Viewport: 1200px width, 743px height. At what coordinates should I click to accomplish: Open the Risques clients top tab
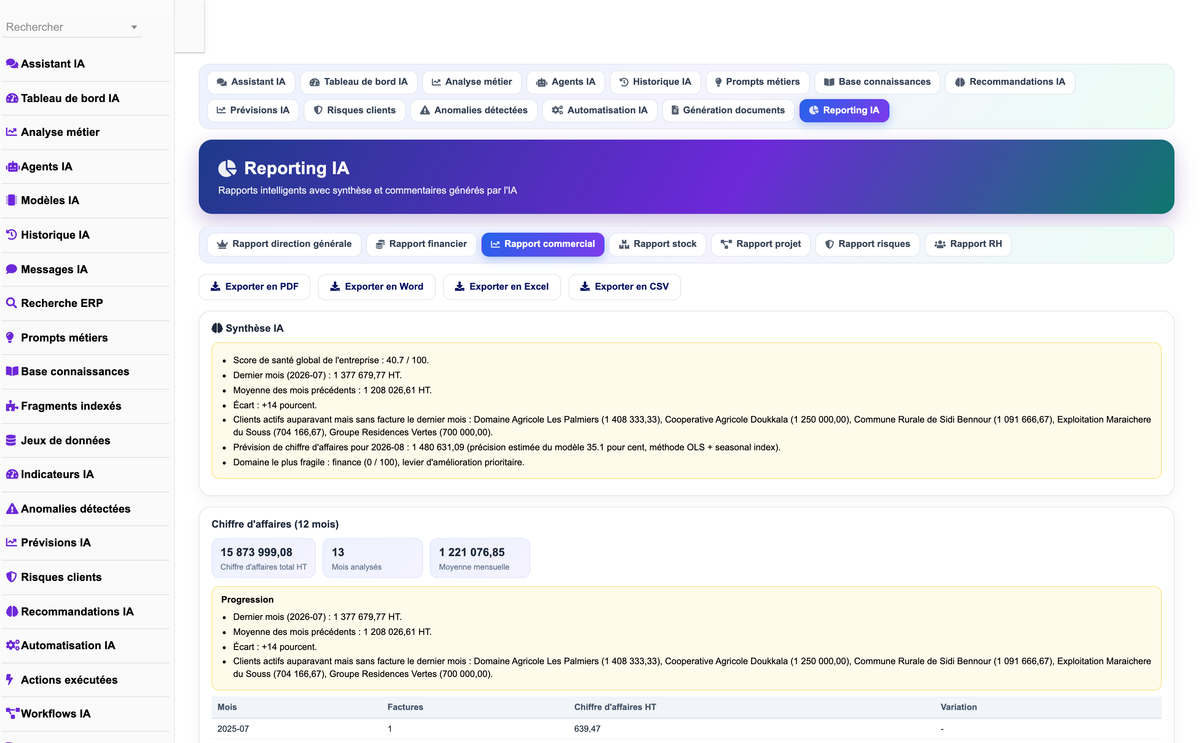355,110
